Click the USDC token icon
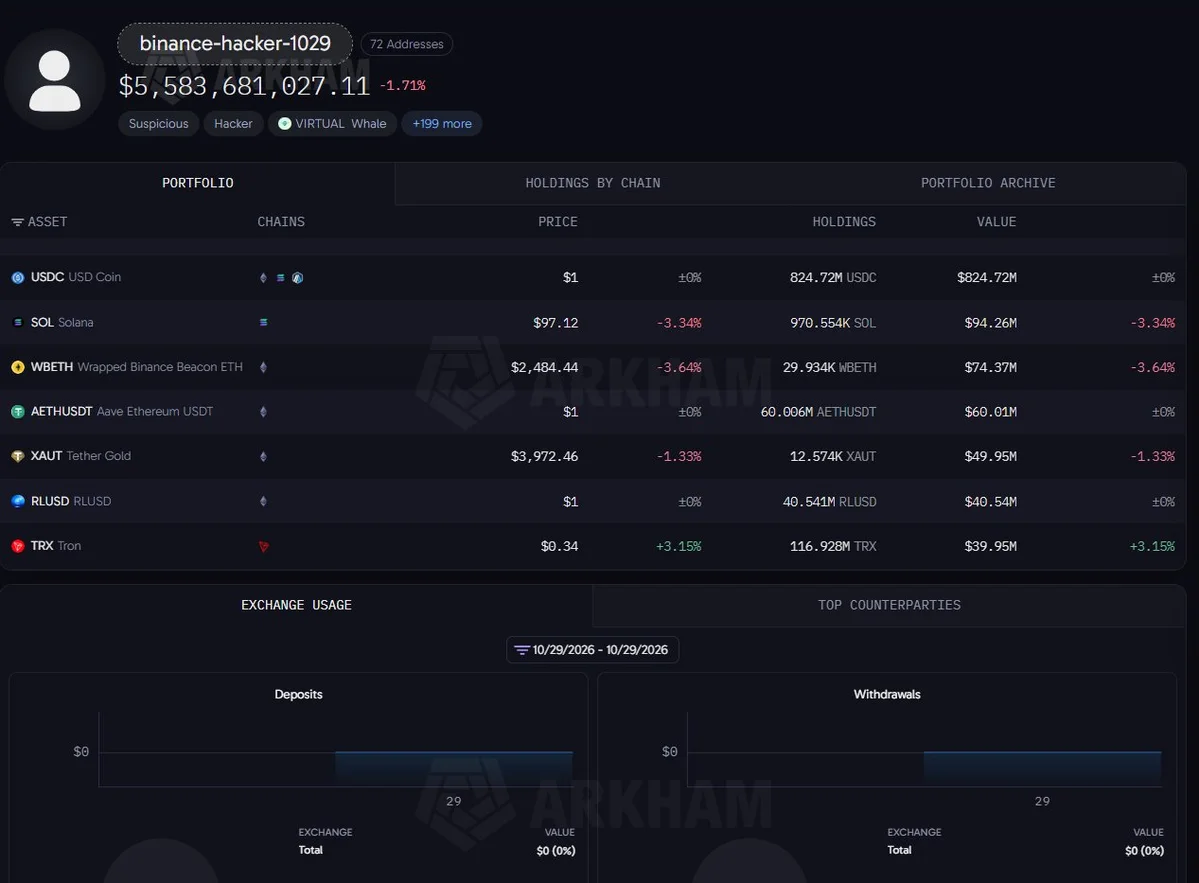Viewport: 1199px width, 883px height. 18,278
